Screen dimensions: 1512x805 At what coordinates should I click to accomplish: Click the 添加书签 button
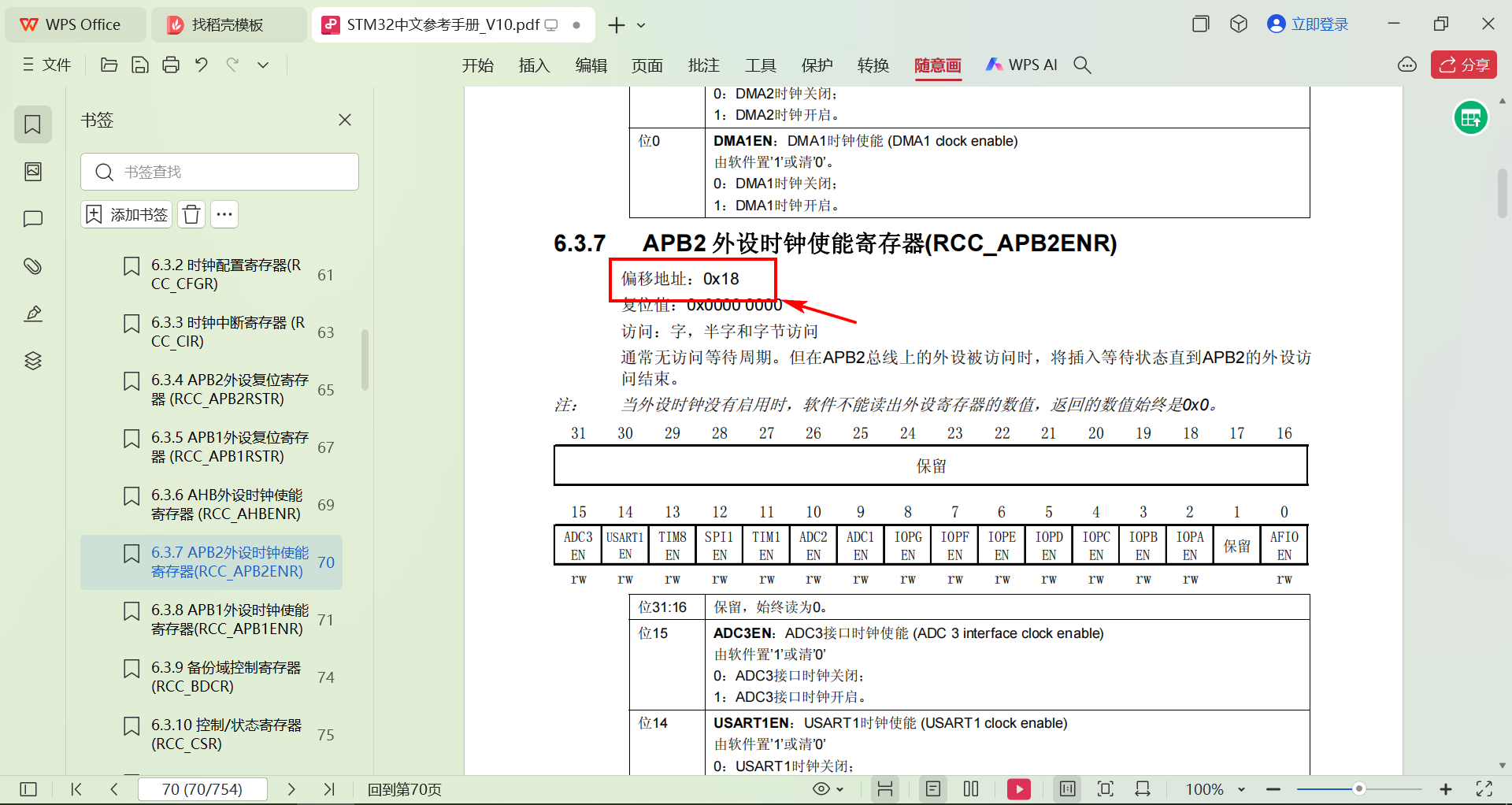pyautogui.click(x=126, y=214)
